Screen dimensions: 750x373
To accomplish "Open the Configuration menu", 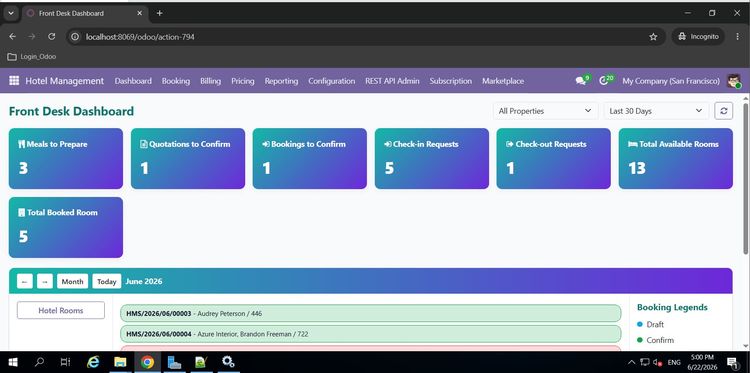I will pyautogui.click(x=331, y=81).
